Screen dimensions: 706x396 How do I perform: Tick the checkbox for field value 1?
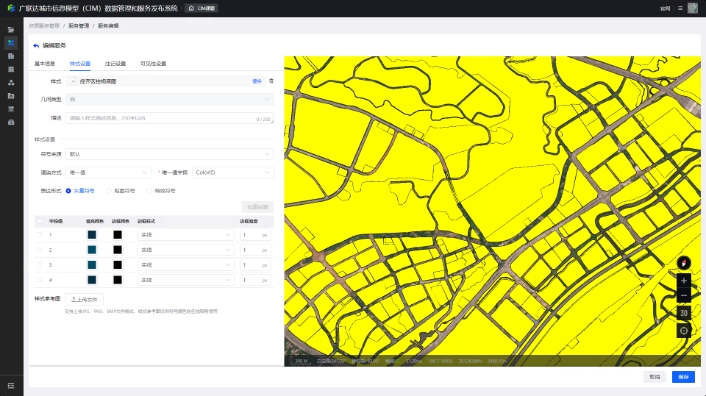[x=40, y=234]
